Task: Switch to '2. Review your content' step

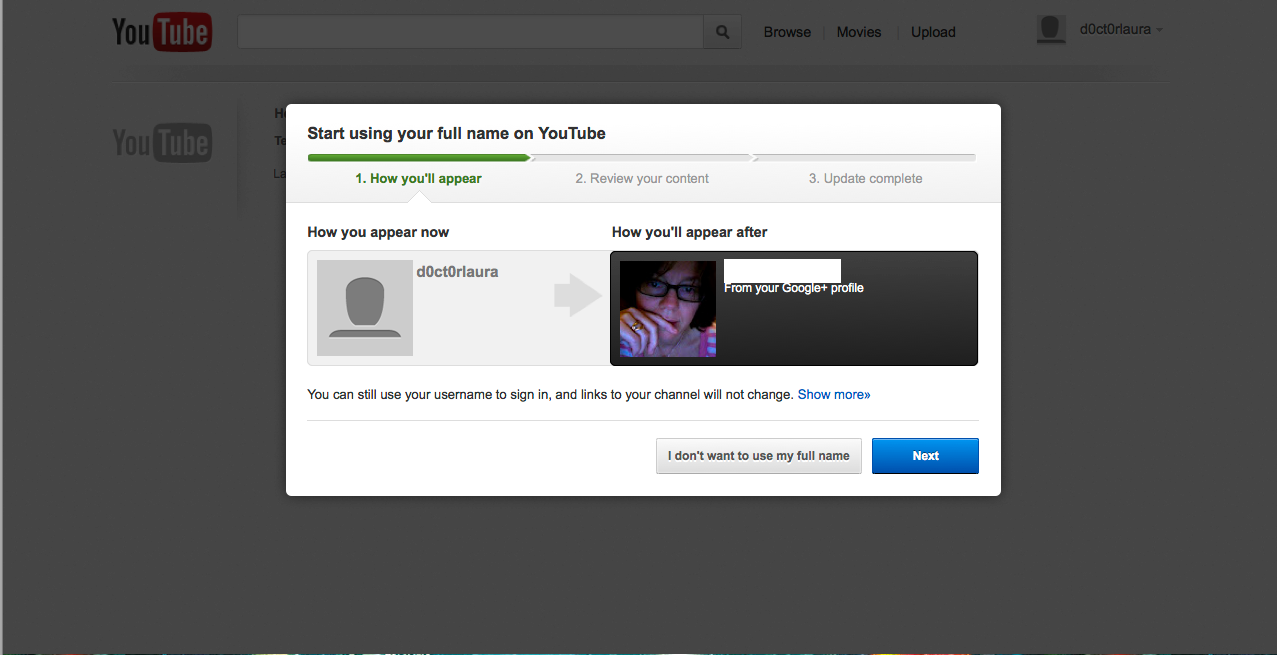Action: click(x=641, y=179)
